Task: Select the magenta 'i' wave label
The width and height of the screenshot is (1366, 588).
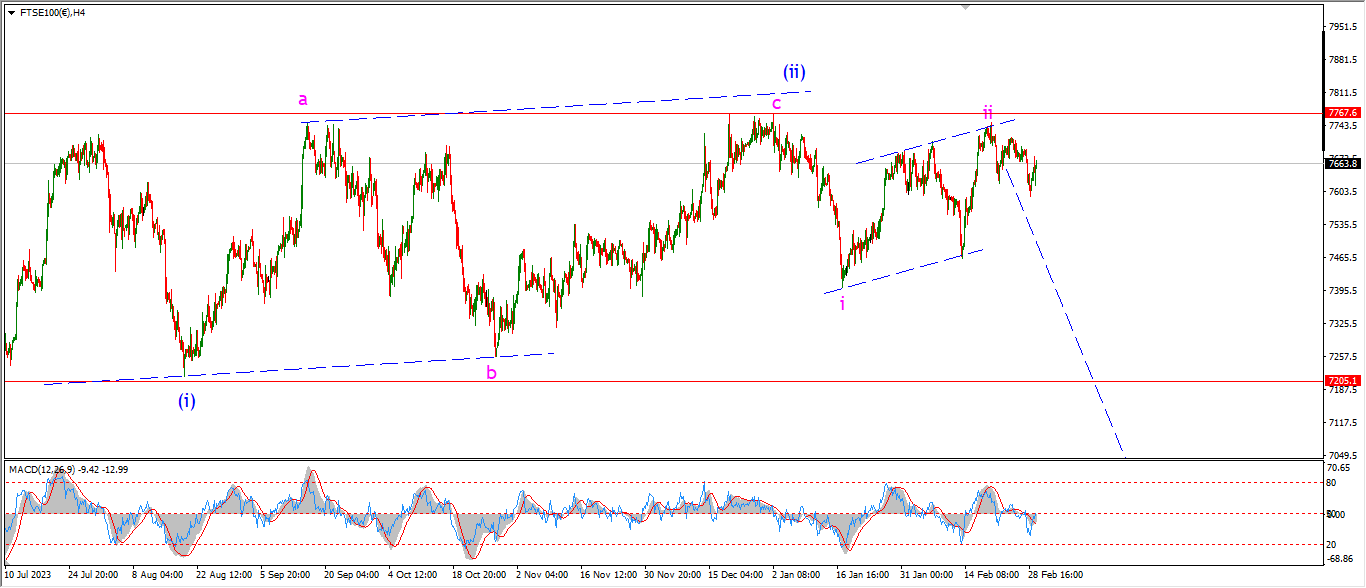Action: [842, 304]
